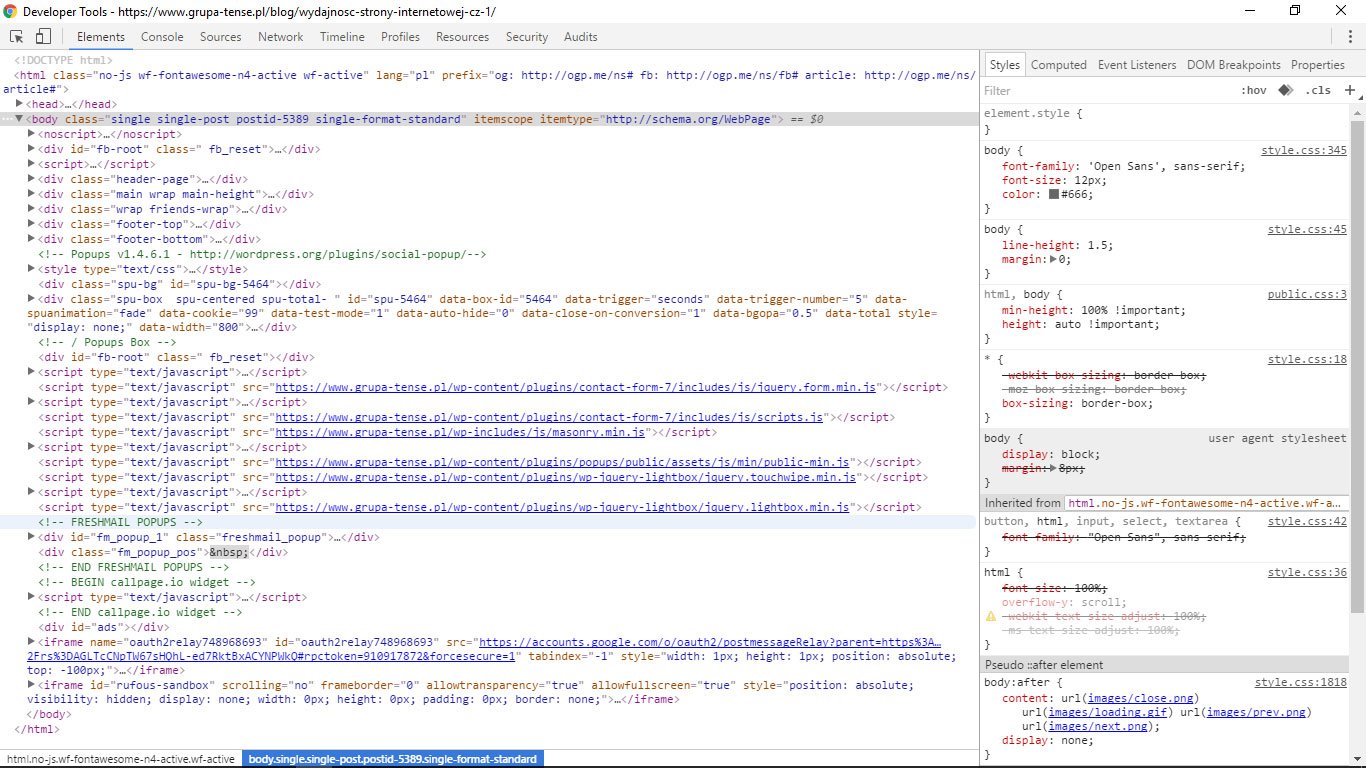Open style.css:345 source link
This screenshot has width=1366, height=768.
point(1304,151)
